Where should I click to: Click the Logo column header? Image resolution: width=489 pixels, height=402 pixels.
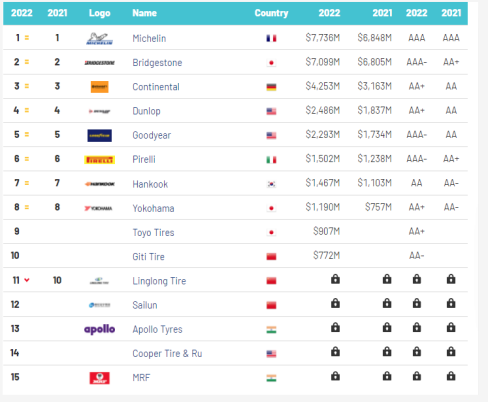pyautogui.click(x=99, y=13)
